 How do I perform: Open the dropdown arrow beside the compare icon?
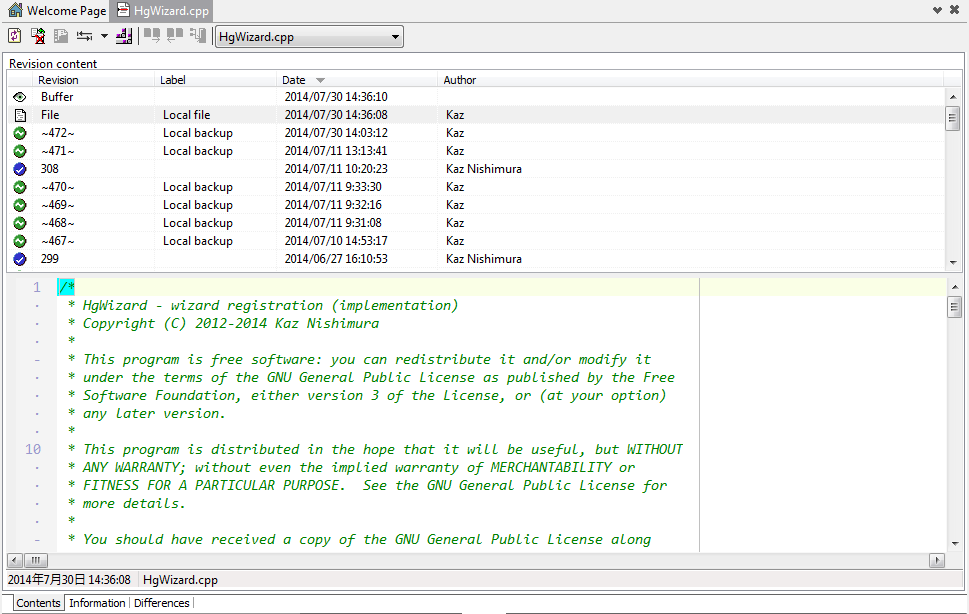pos(104,36)
